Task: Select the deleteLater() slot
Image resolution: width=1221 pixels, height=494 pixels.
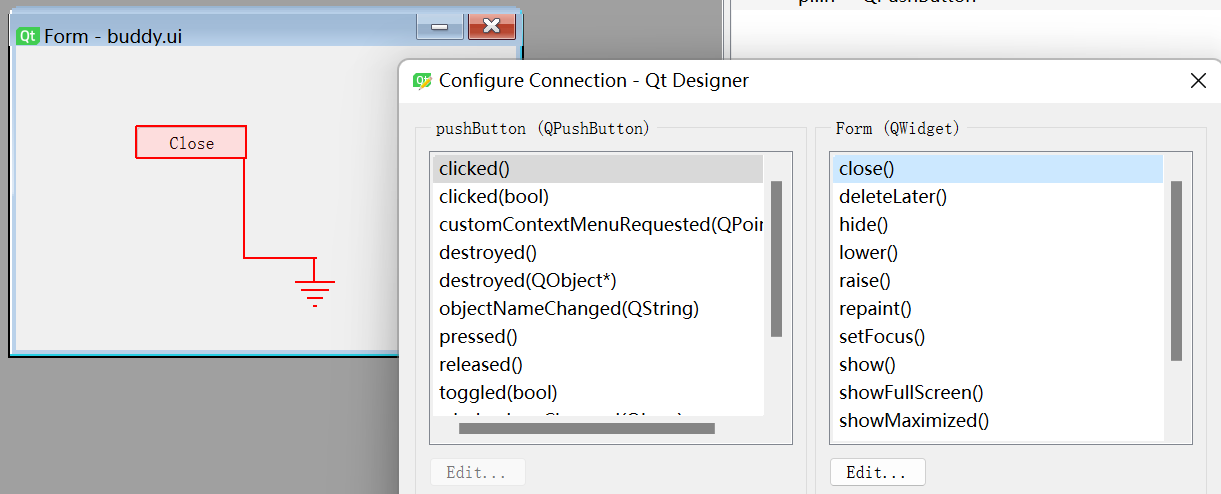Action: (998, 197)
